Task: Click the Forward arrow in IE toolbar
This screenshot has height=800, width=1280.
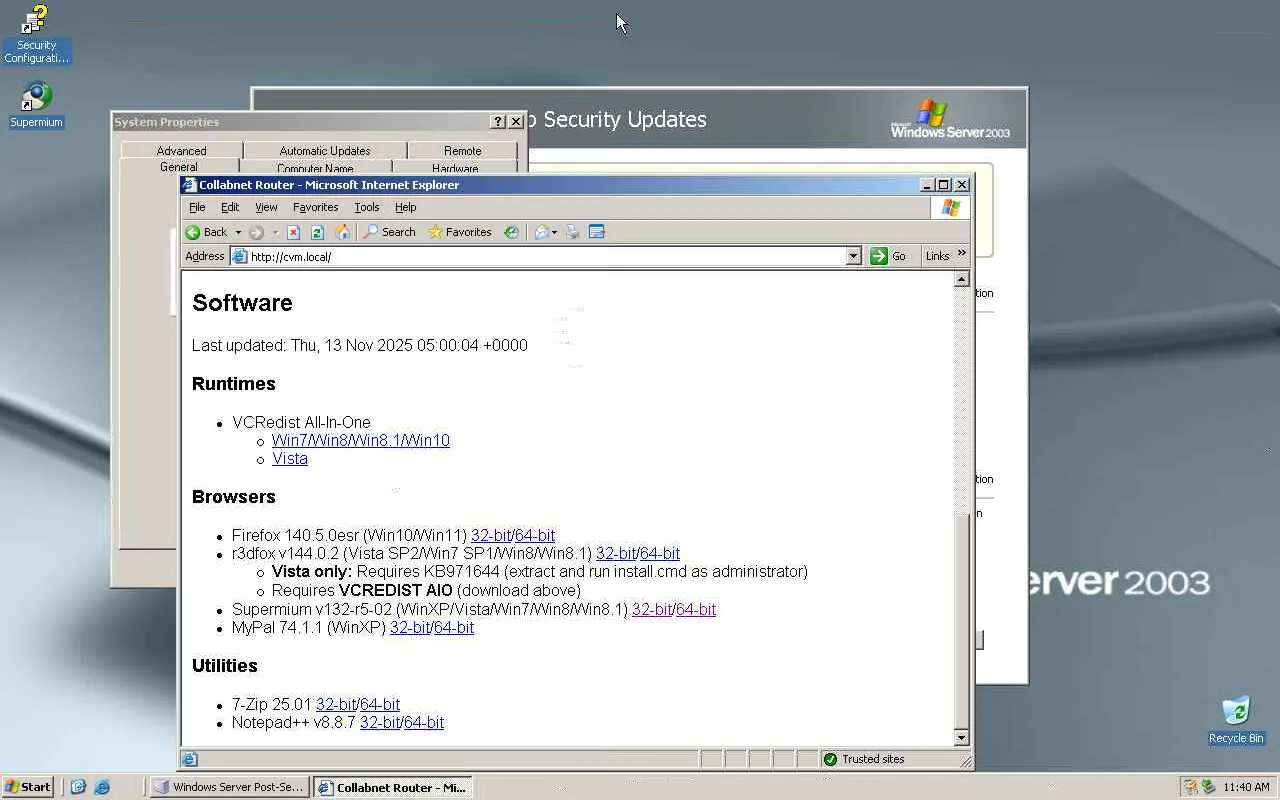Action: tap(257, 232)
